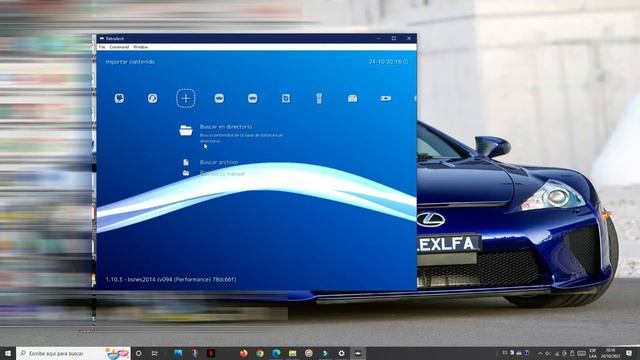Click the folder icon beside Buscar en directorio

coord(186,130)
